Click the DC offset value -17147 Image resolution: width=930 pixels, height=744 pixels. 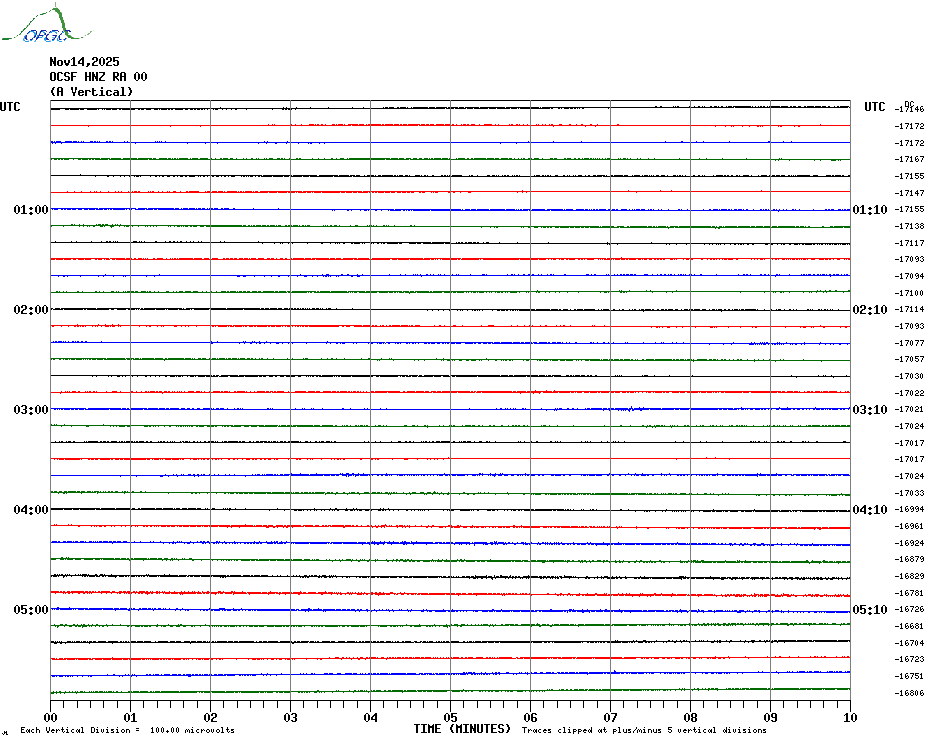tap(909, 193)
